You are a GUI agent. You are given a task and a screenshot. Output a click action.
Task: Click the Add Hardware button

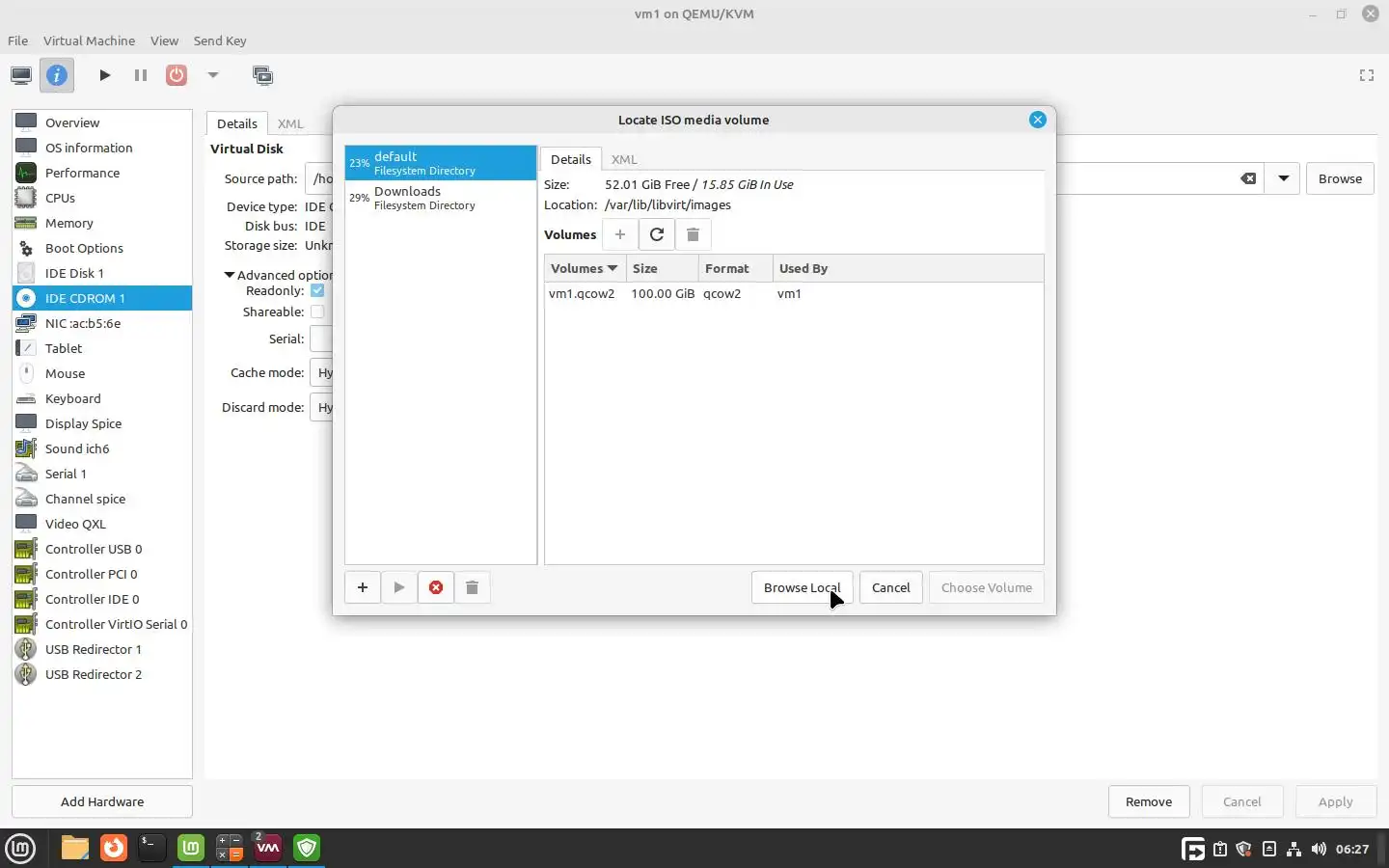click(x=102, y=801)
